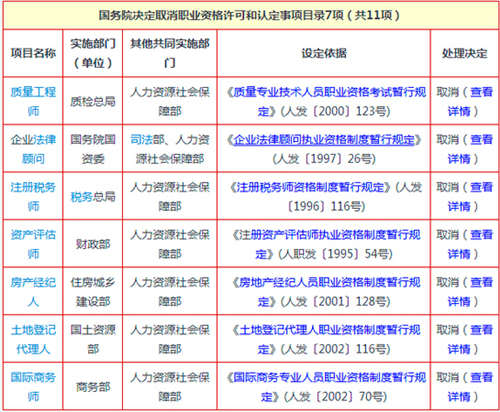The width and height of the screenshot is (500, 412).
Task: Open 土地登记代理人职业资格制度暂行规定 document link
Action: point(324,340)
